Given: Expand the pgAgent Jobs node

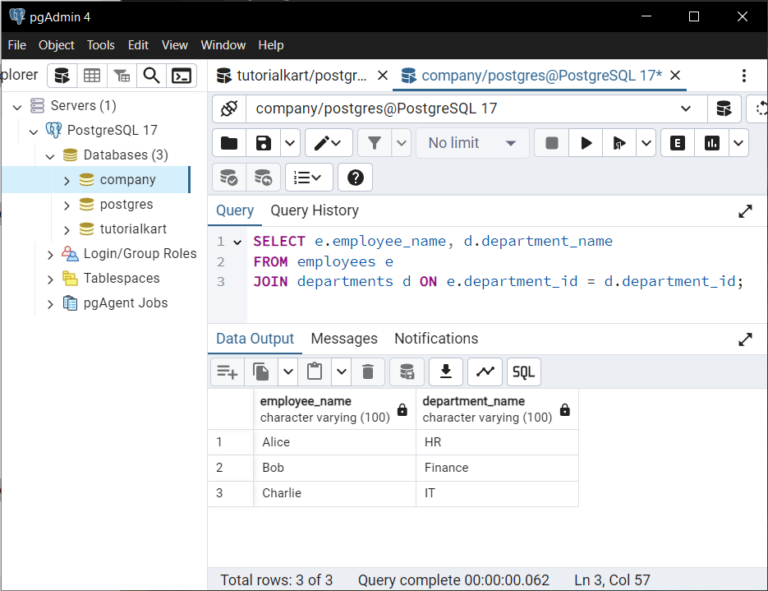Looking at the screenshot, I should click(x=50, y=304).
